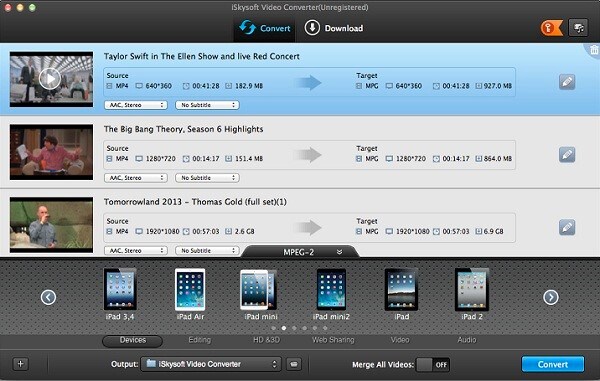Screen dimensions: 600x381
Task: Open the Editing category tab
Action: 199,340
